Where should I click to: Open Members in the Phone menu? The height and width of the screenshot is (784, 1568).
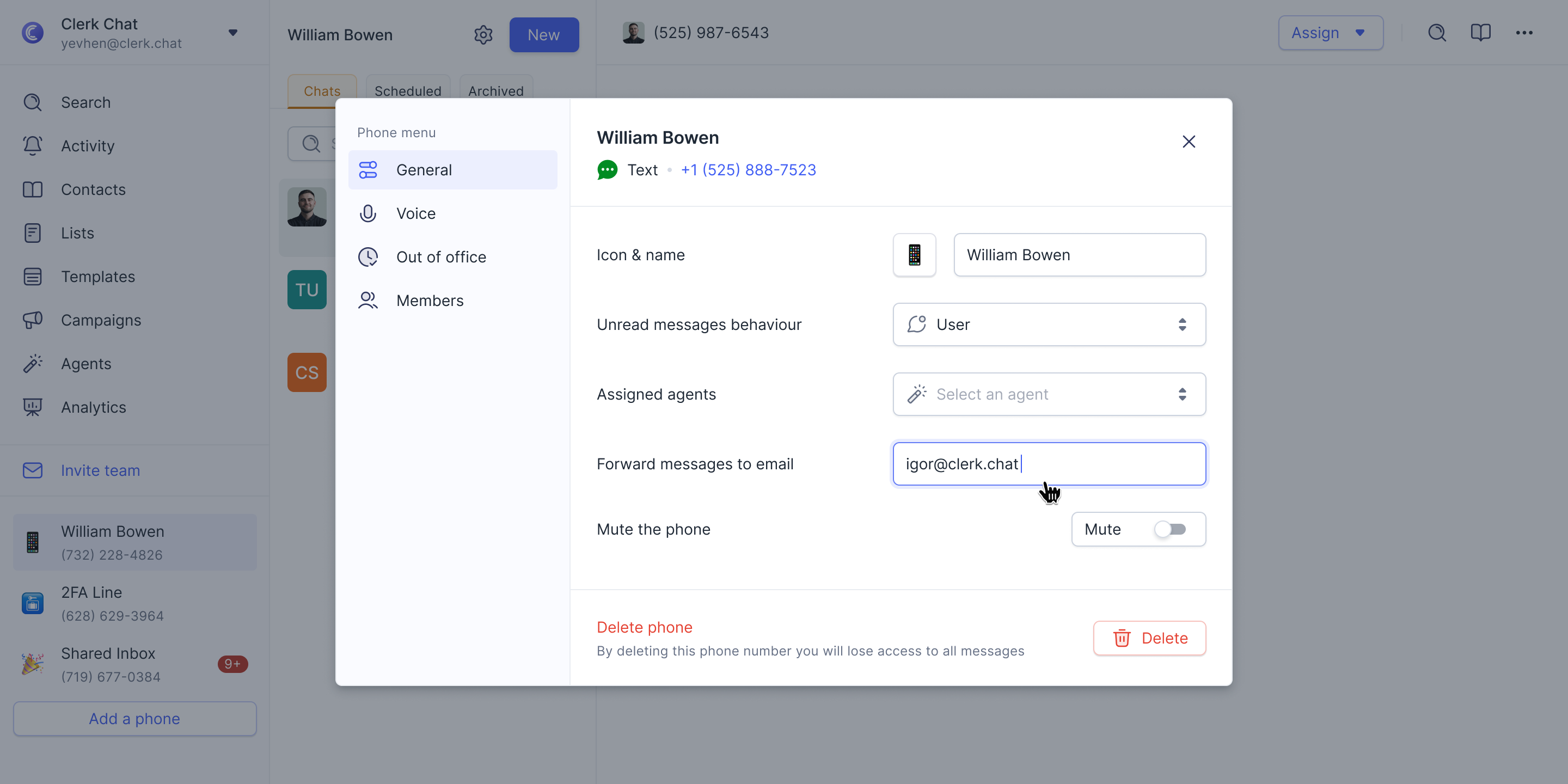point(453,301)
